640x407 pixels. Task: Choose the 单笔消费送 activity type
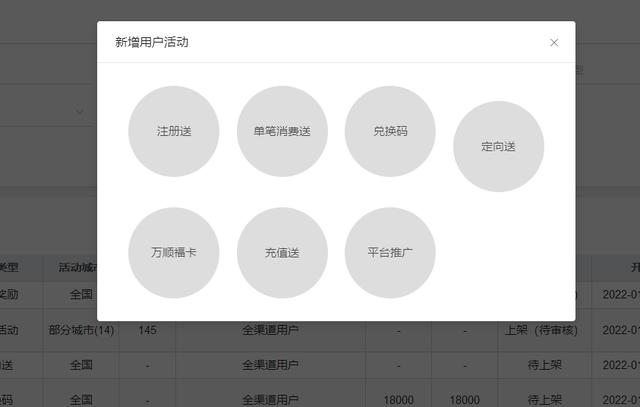pos(282,131)
